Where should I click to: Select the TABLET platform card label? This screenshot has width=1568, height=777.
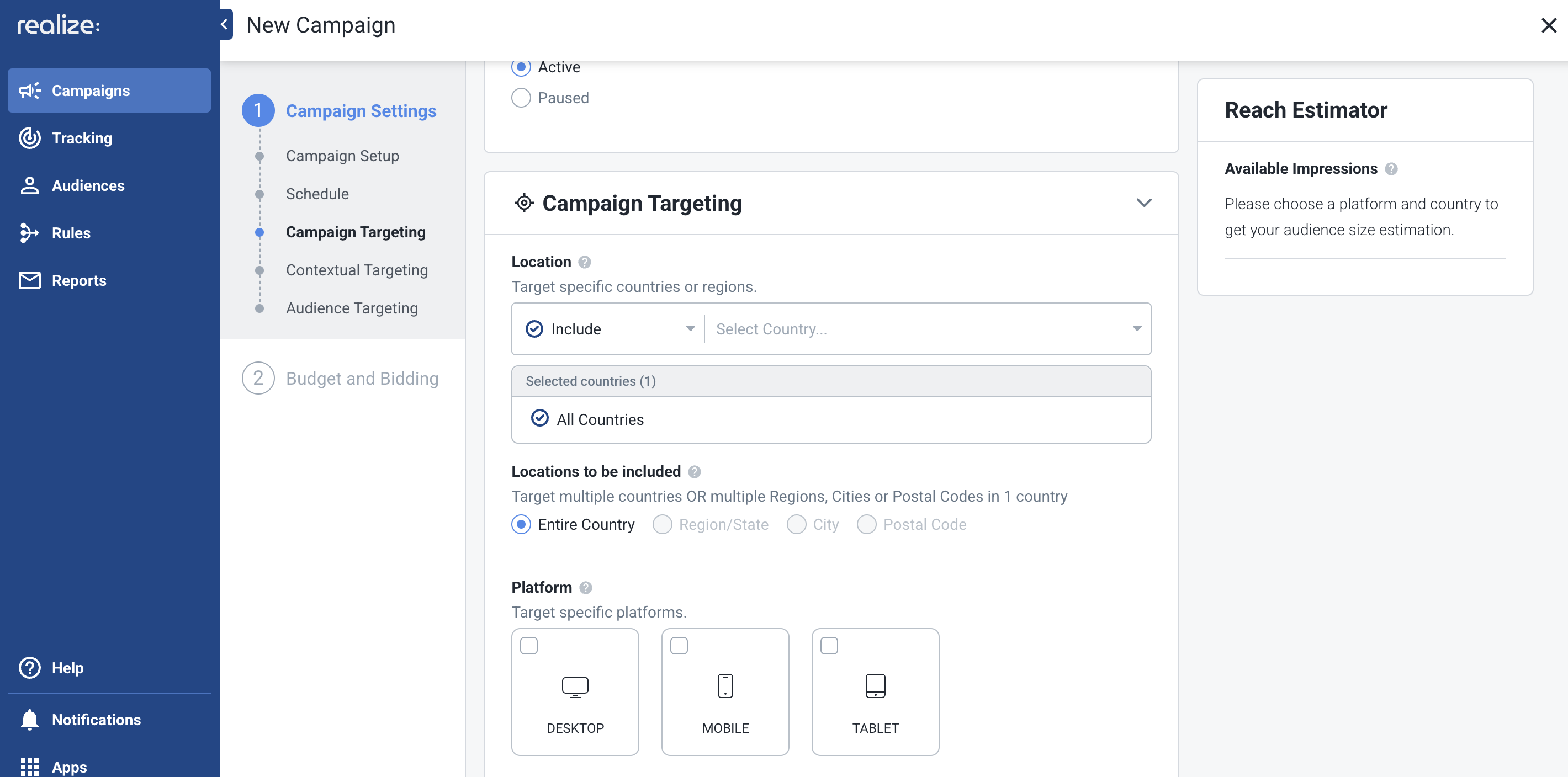point(875,728)
